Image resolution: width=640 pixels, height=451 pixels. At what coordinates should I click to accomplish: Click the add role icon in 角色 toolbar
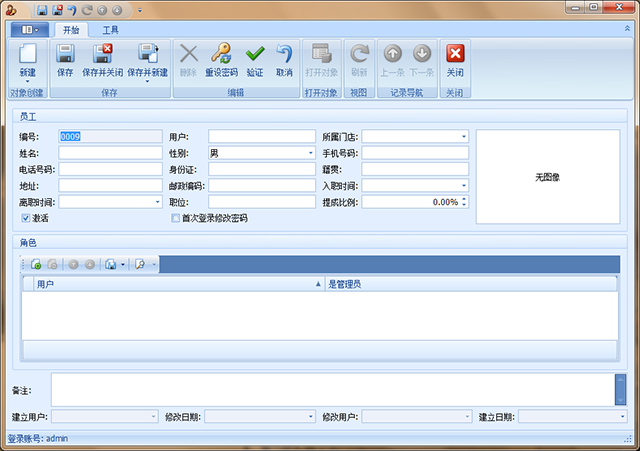pos(36,264)
